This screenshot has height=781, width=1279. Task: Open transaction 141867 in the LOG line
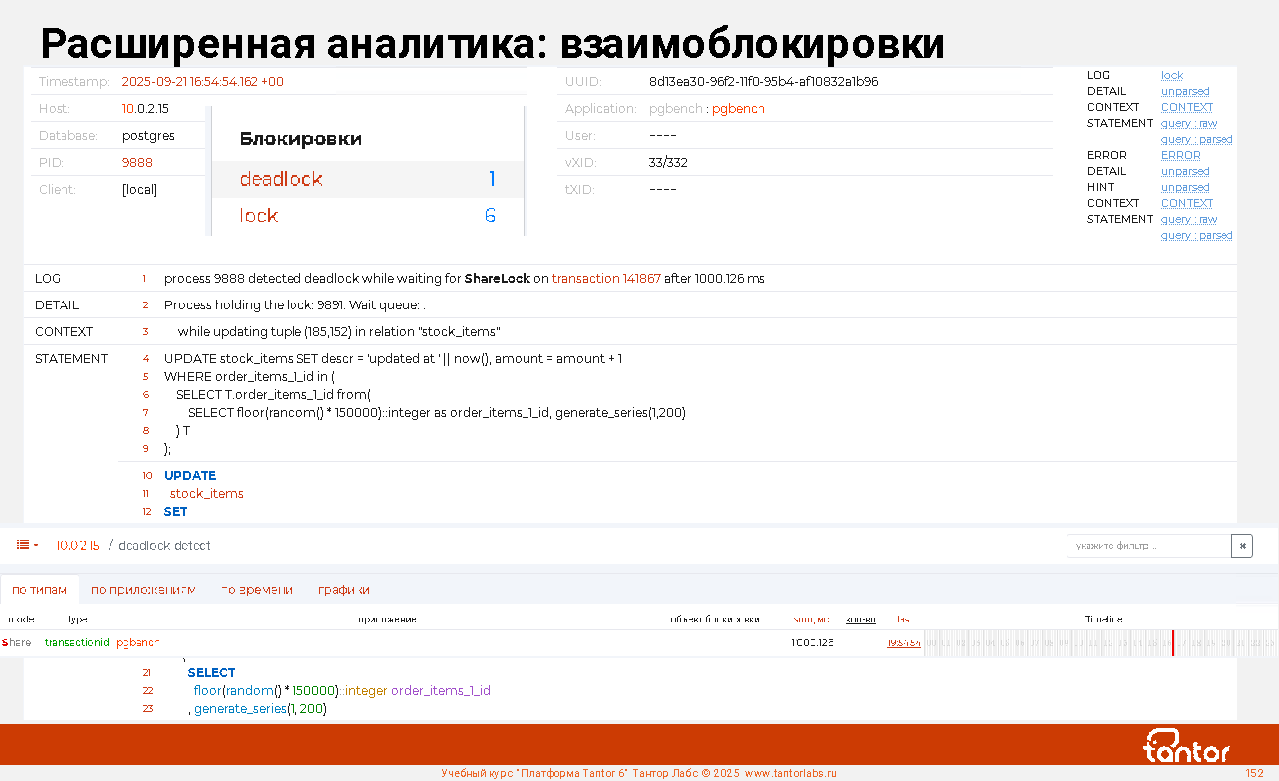pyautogui.click(x=606, y=279)
